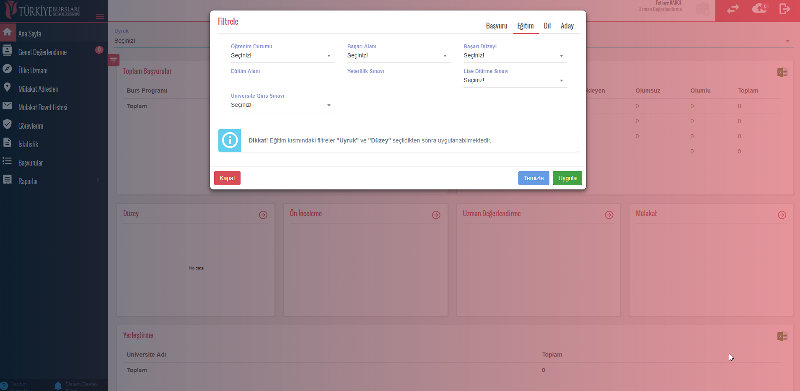Export Yerleştirme table via Excel icon
Viewport: 800px width, 391px height.
(x=782, y=336)
